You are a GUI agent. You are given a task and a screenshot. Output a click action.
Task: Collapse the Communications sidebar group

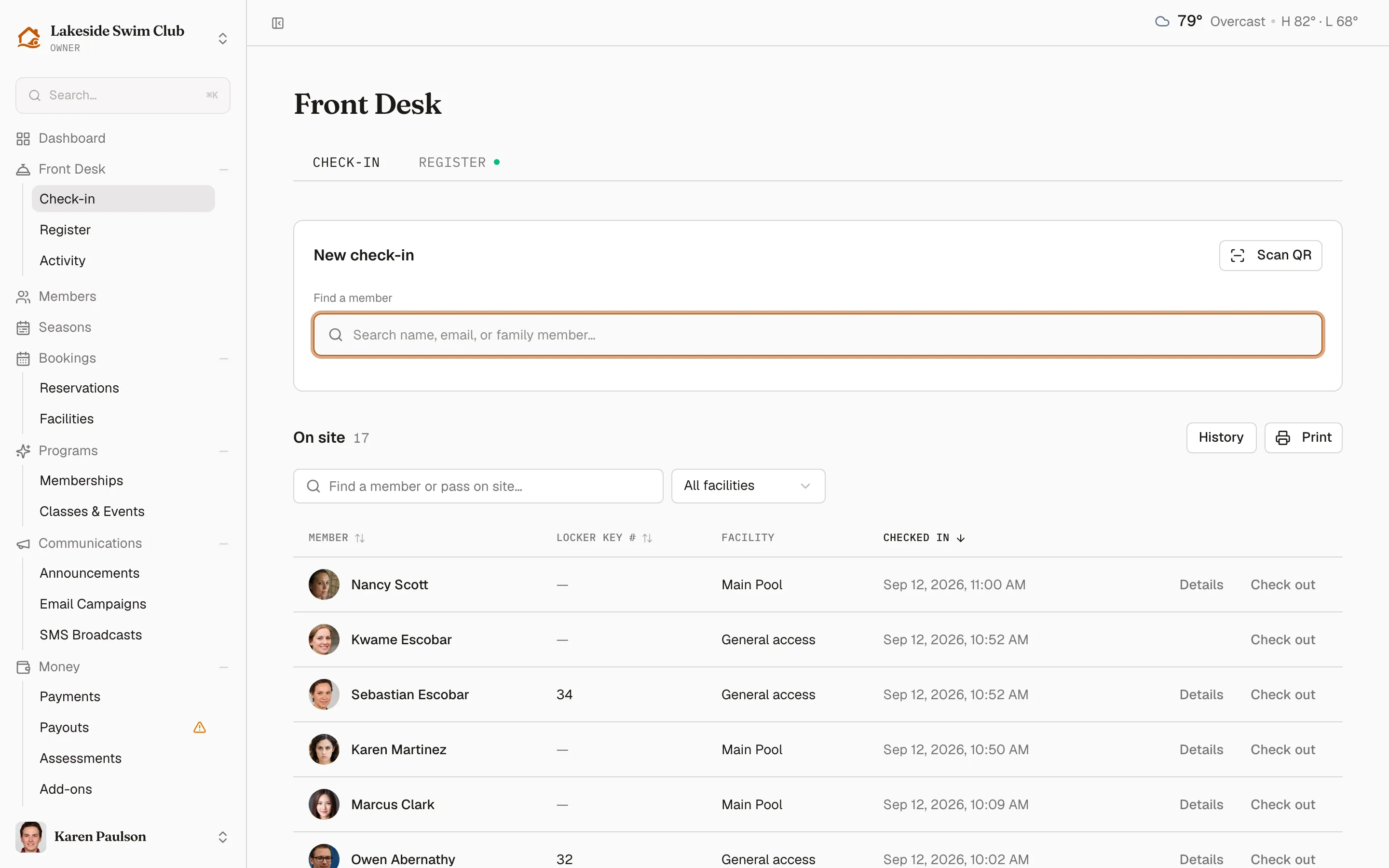pyautogui.click(x=224, y=543)
